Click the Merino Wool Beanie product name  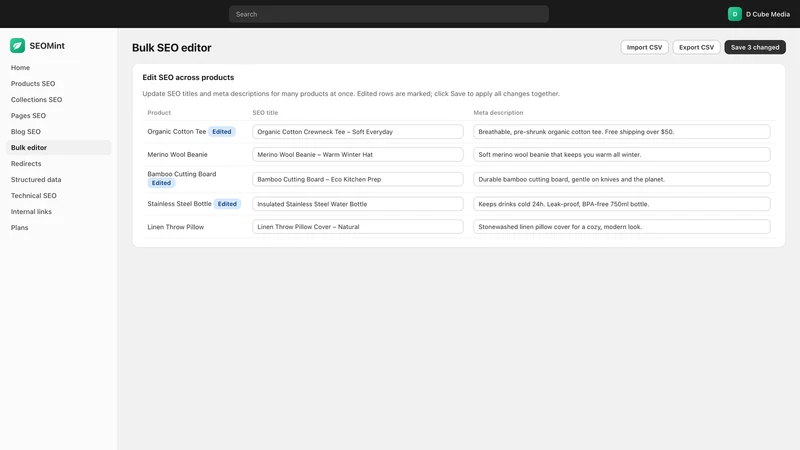pyautogui.click(x=178, y=154)
